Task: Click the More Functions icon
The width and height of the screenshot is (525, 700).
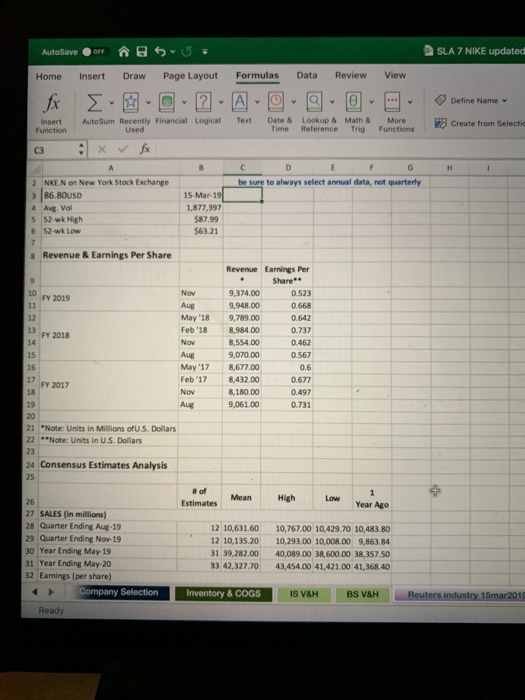Action: [x=392, y=101]
